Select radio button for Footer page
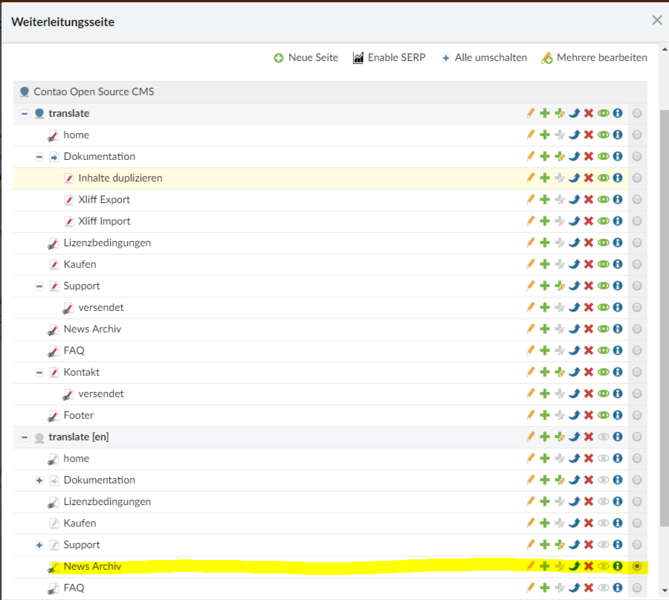 637,415
